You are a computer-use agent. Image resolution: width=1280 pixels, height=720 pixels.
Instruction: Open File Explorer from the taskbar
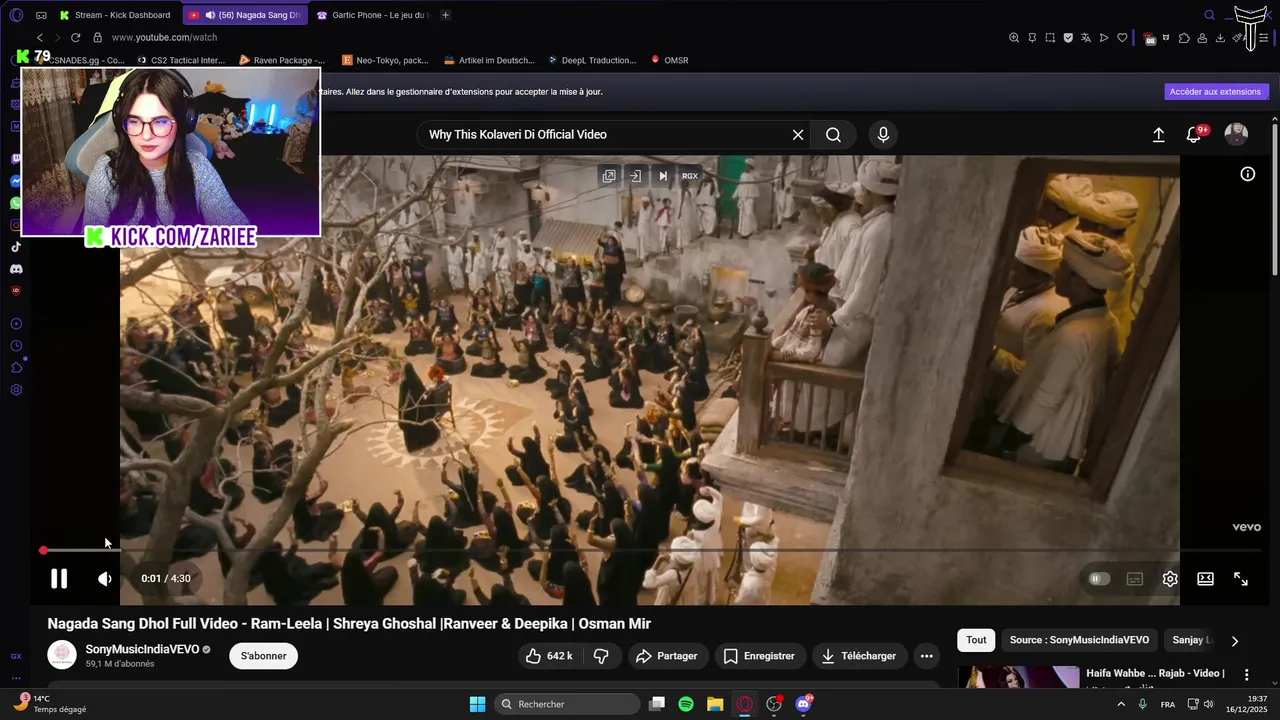pos(715,704)
